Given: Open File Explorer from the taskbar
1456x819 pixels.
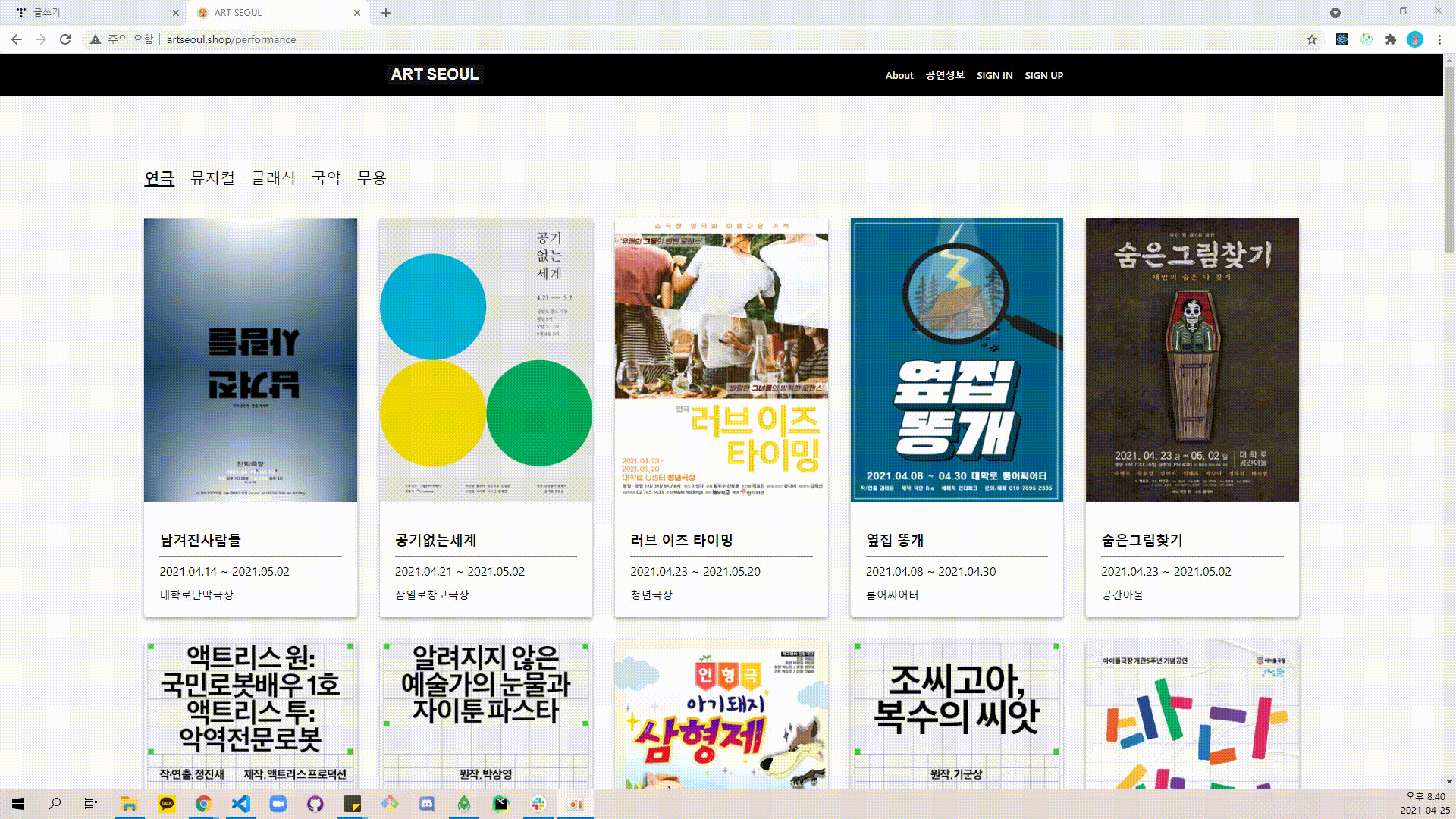Looking at the screenshot, I should tap(129, 804).
